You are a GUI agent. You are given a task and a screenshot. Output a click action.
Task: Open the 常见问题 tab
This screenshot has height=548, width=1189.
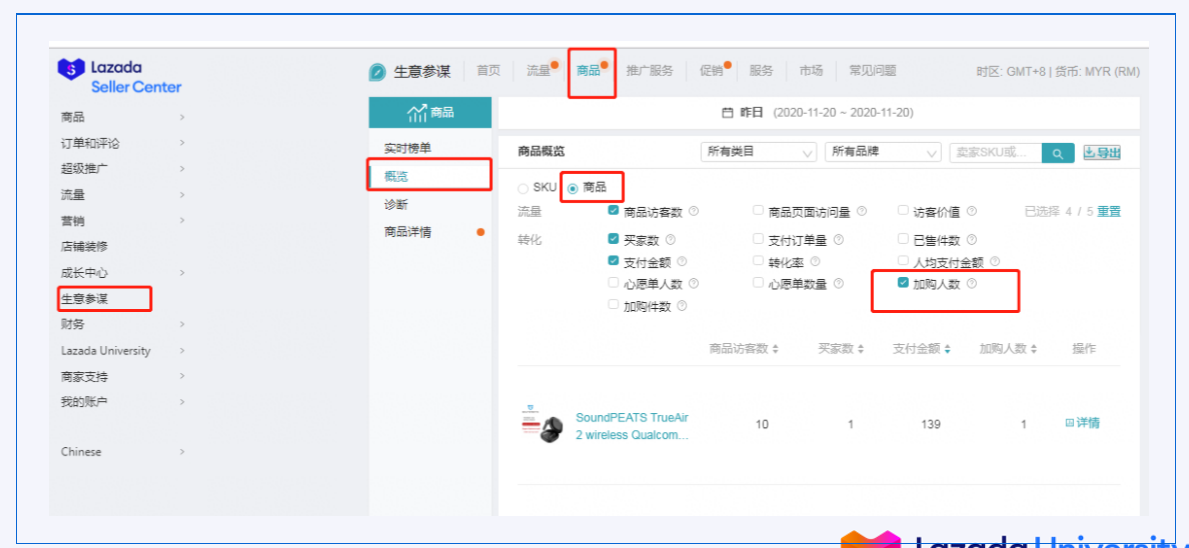pyautogui.click(x=873, y=70)
